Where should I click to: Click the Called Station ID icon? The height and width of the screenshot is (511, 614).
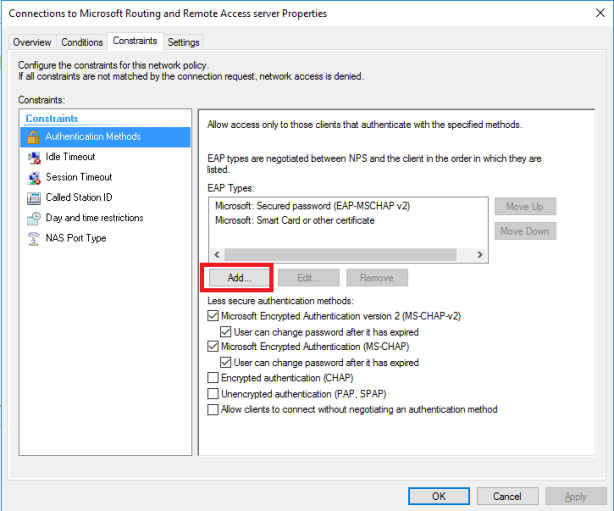pyautogui.click(x=34, y=198)
